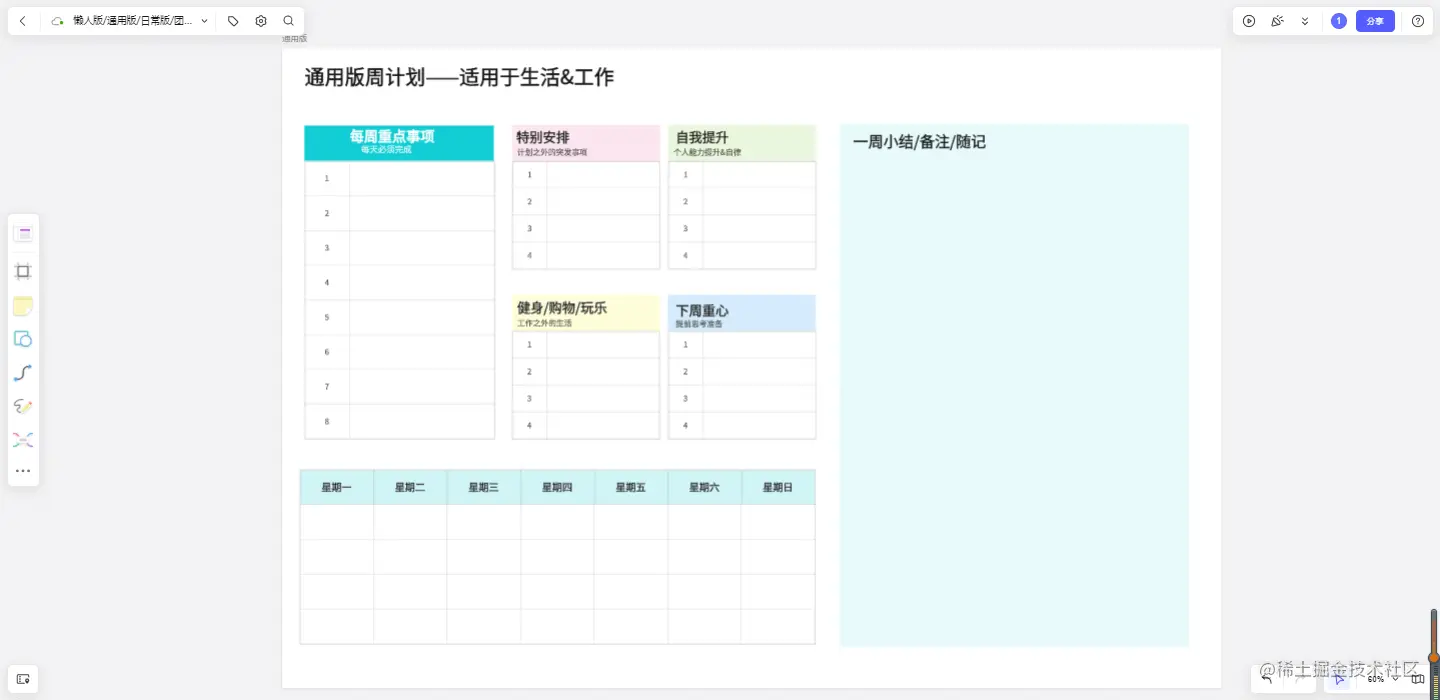This screenshot has width=1440, height=700.
Task: Open the templates panel from the toolbar
Action: [x=23, y=232]
